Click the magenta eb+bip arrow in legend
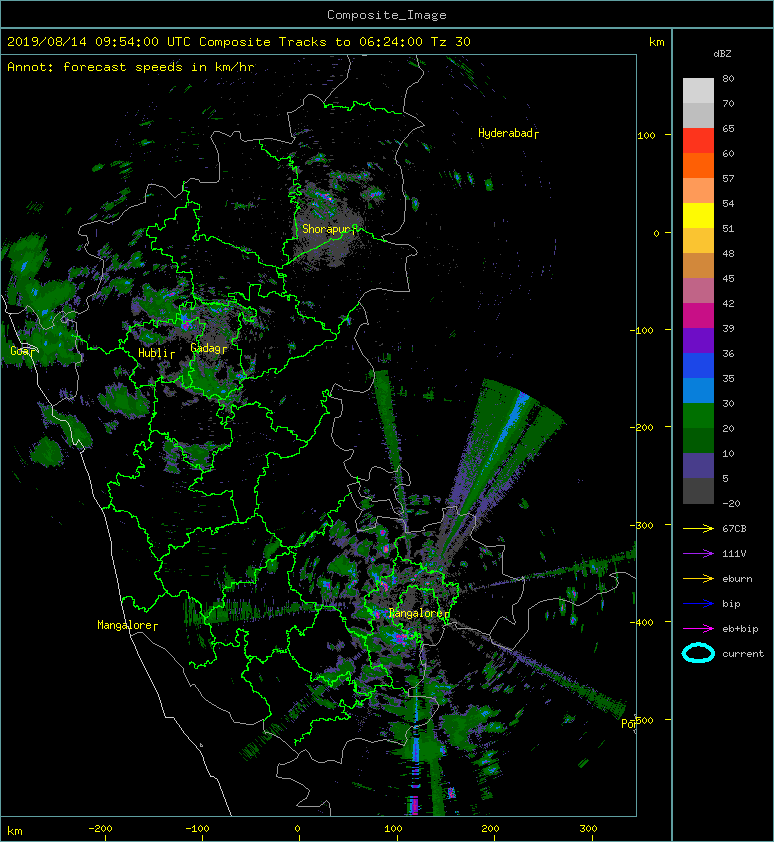The width and height of the screenshot is (774, 842). pos(698,628)
